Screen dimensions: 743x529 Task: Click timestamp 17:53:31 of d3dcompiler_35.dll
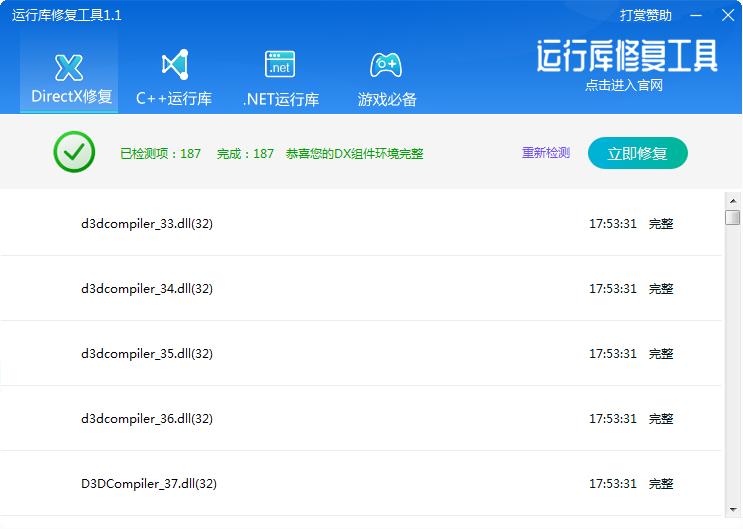613,353
